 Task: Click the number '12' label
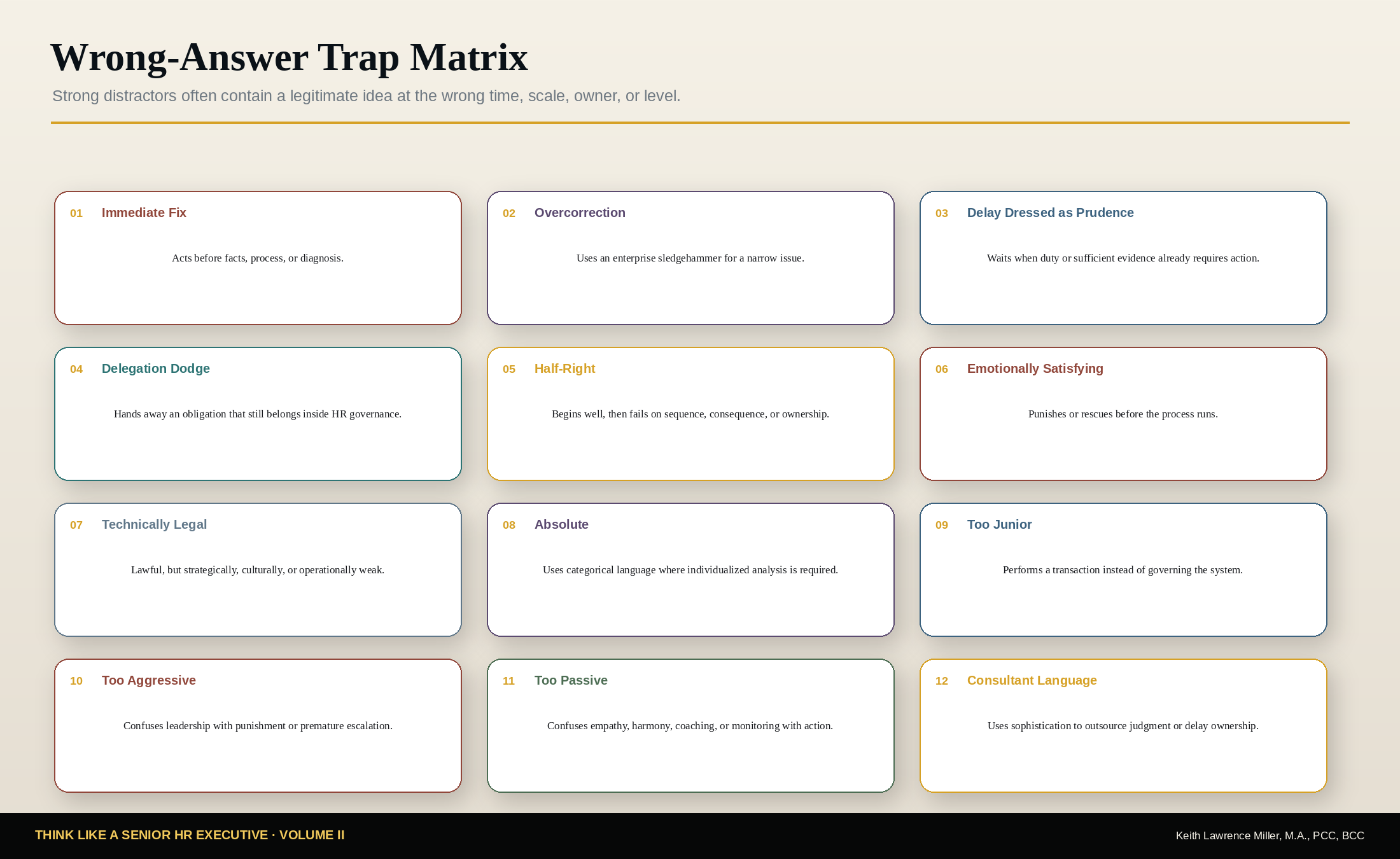point(942,681)
